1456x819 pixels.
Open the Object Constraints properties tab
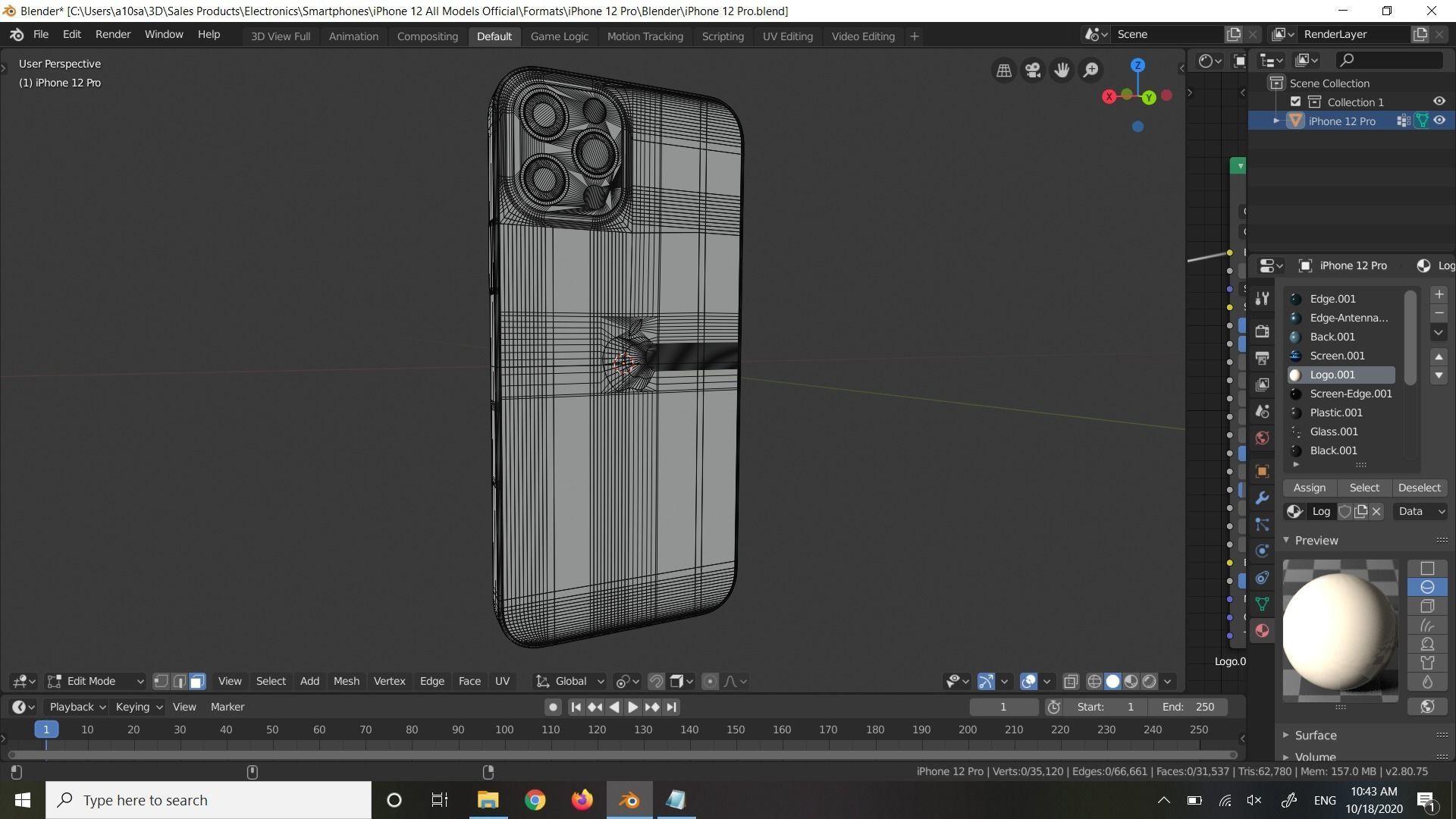[x=1262, y=577]
